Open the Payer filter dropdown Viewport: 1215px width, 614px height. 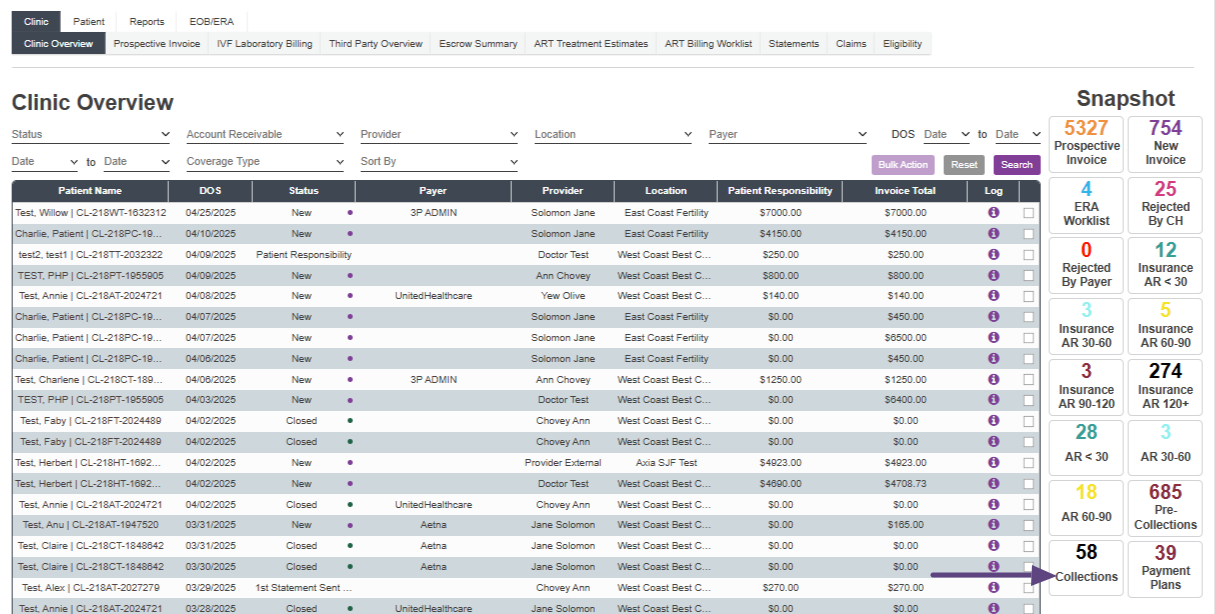[788, 134]
